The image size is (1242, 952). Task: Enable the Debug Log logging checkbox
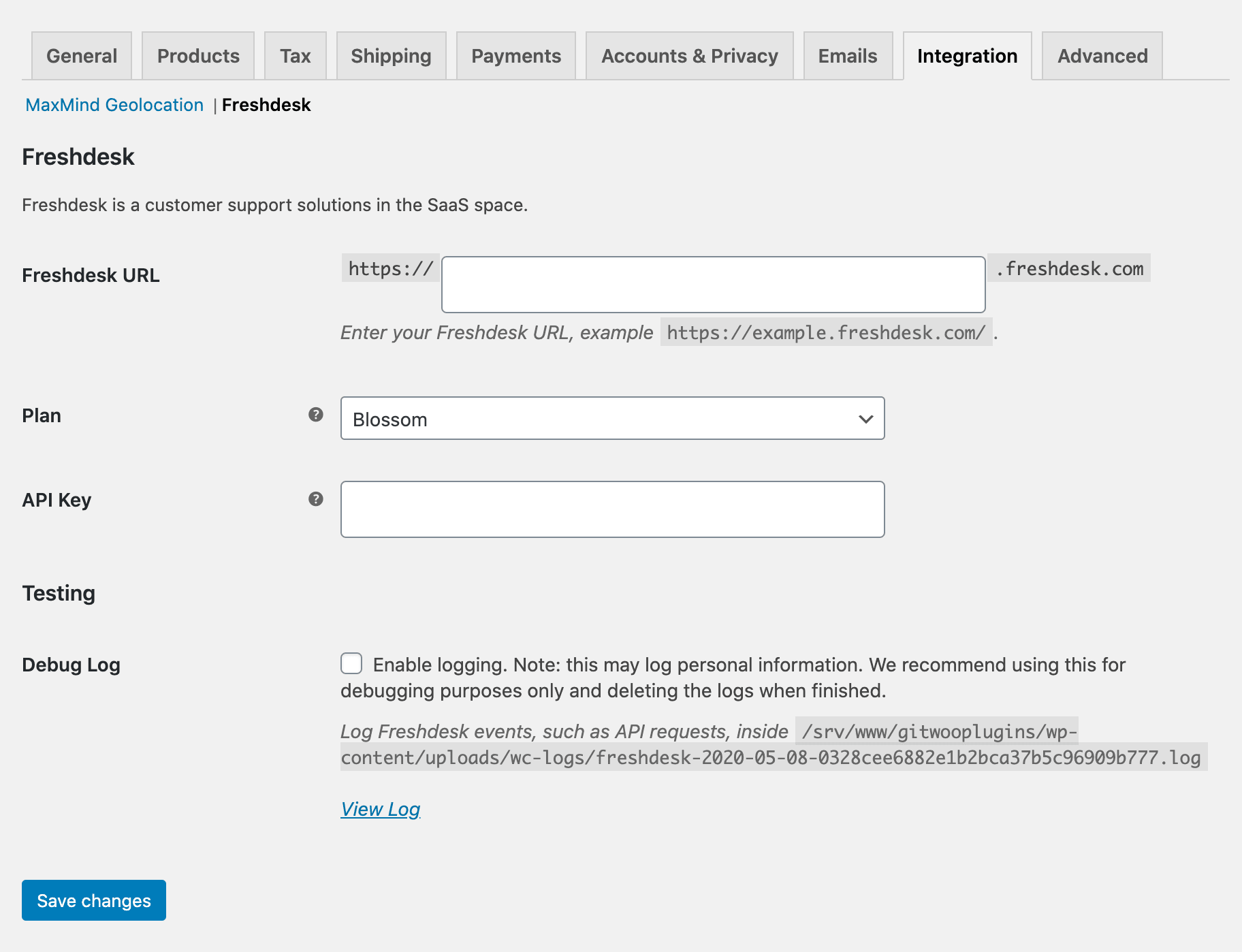(x=351, y=663)
